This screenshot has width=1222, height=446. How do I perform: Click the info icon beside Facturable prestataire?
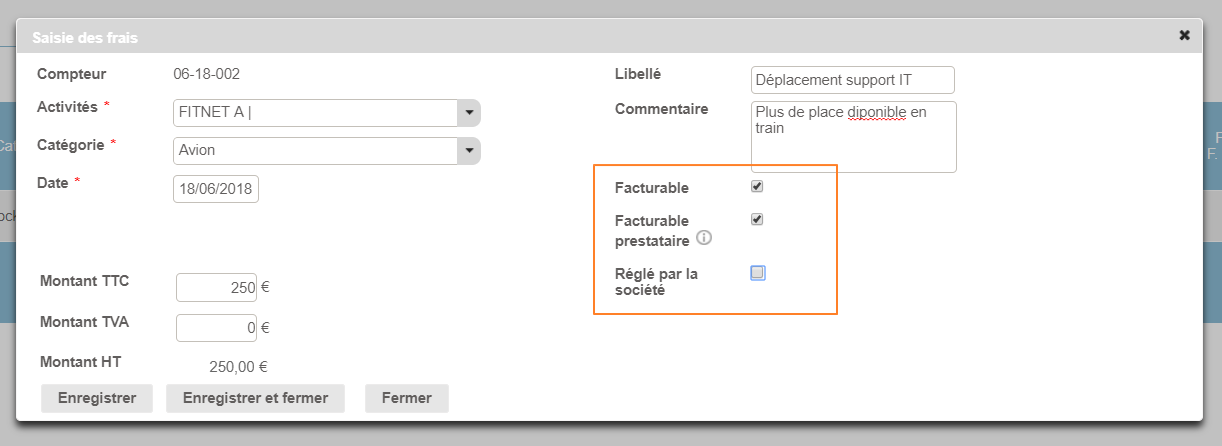(x=704, y=238)
